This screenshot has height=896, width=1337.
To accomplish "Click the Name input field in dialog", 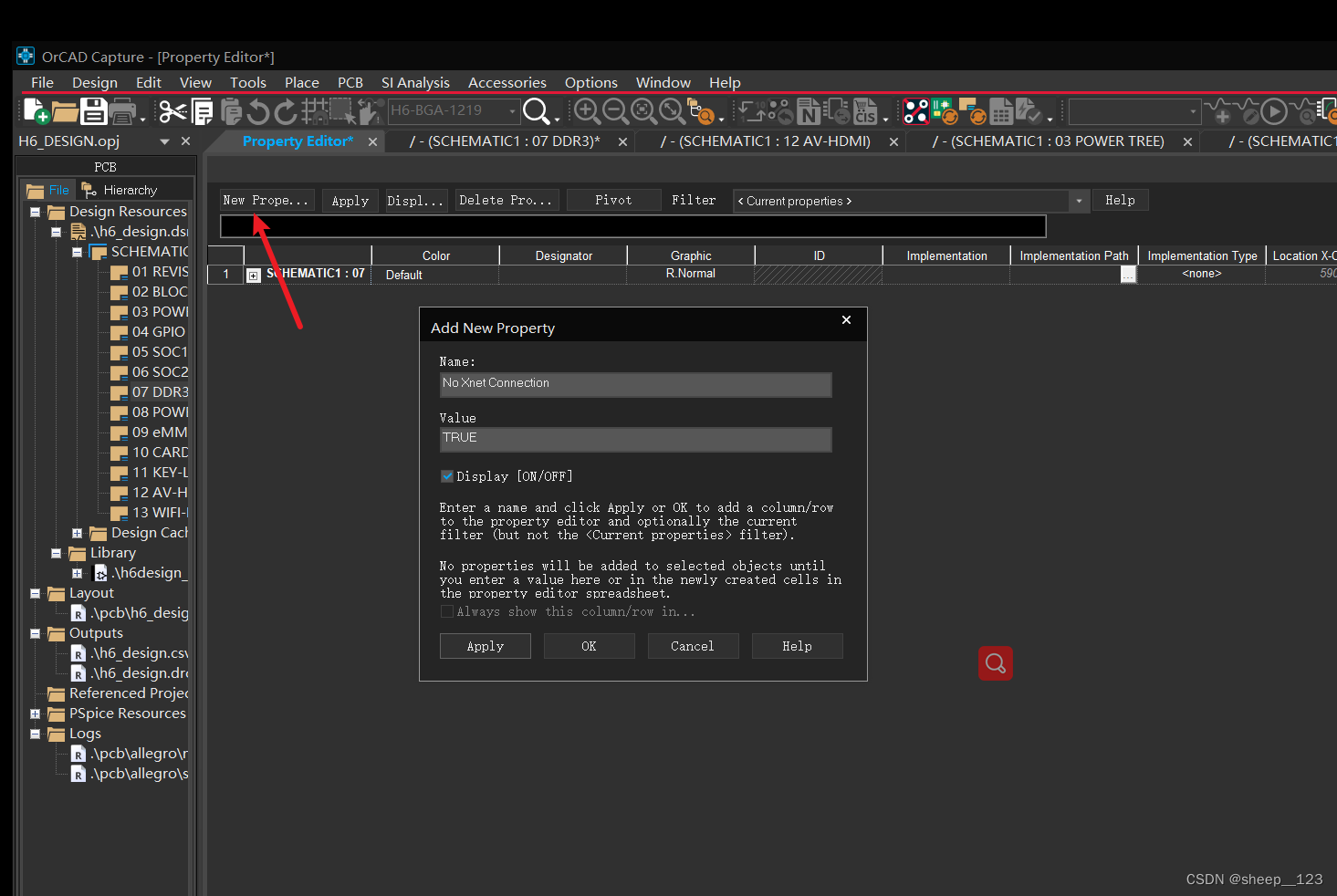I will click(635, 384).
